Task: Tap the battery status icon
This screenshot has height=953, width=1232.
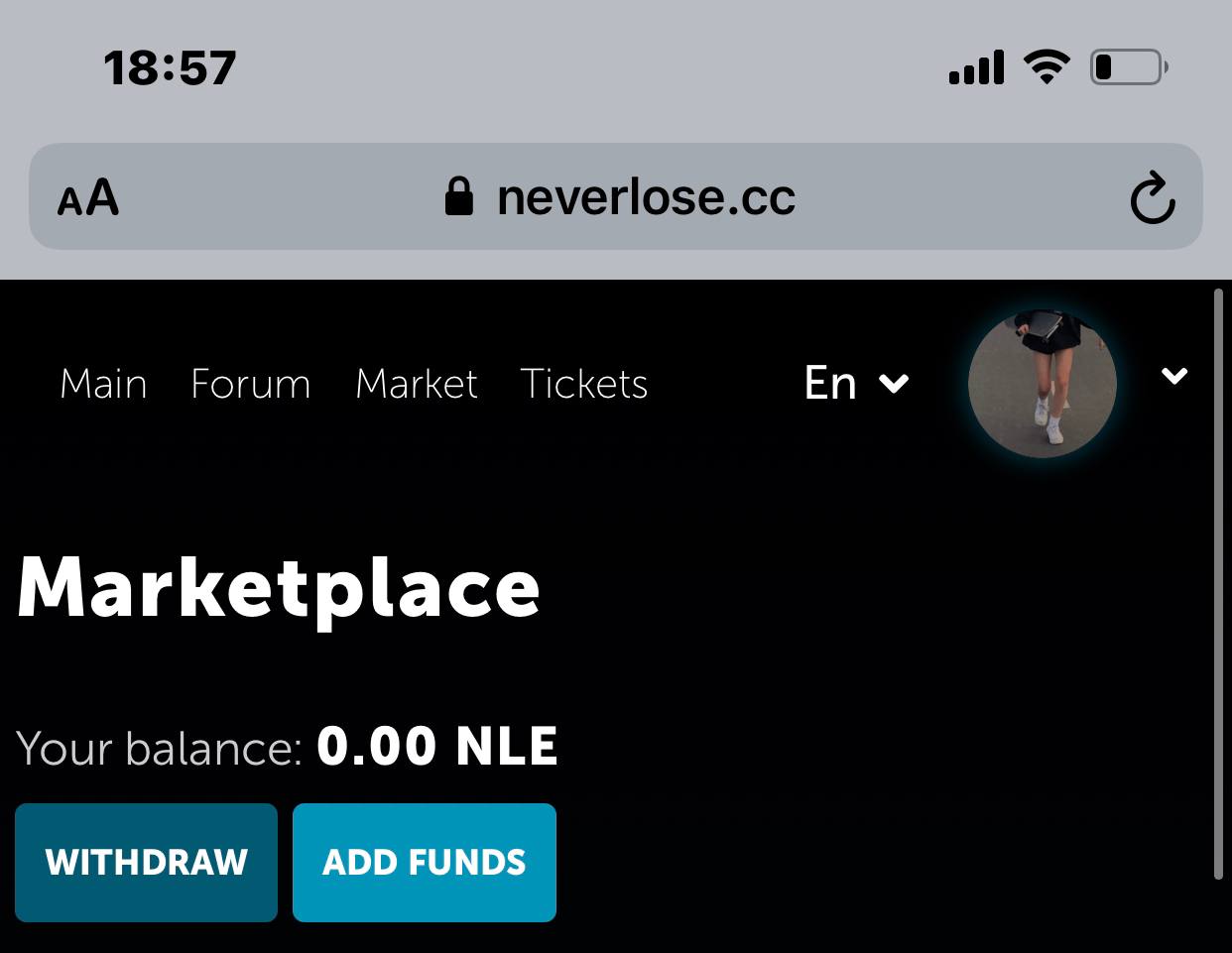Action: (x=1129, y=67)
